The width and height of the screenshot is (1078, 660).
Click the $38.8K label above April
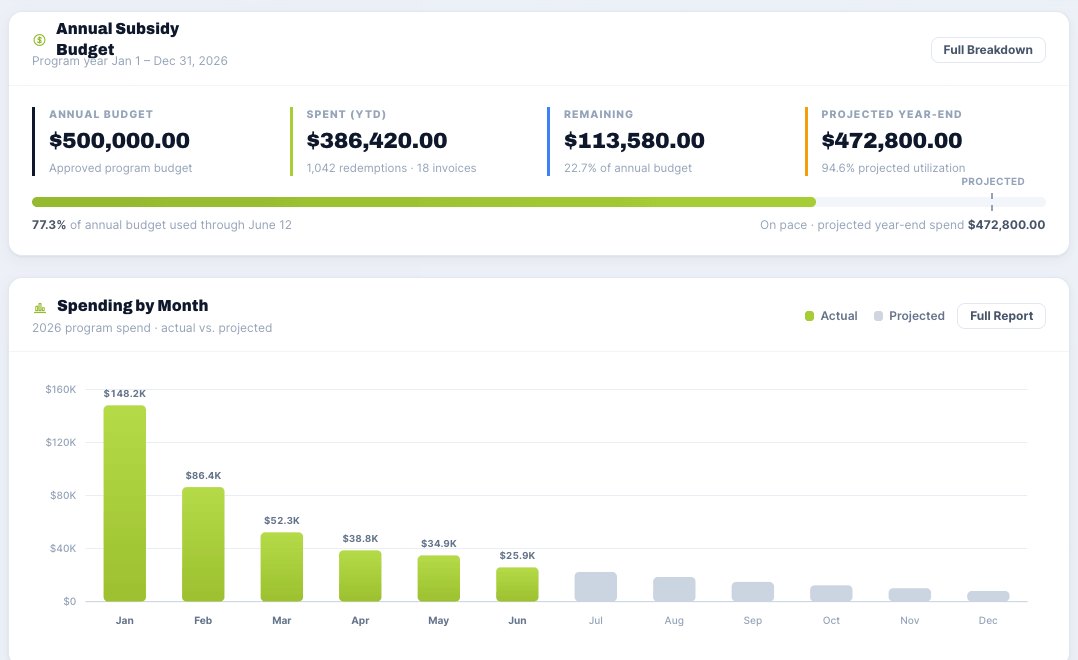click(360, 538)
